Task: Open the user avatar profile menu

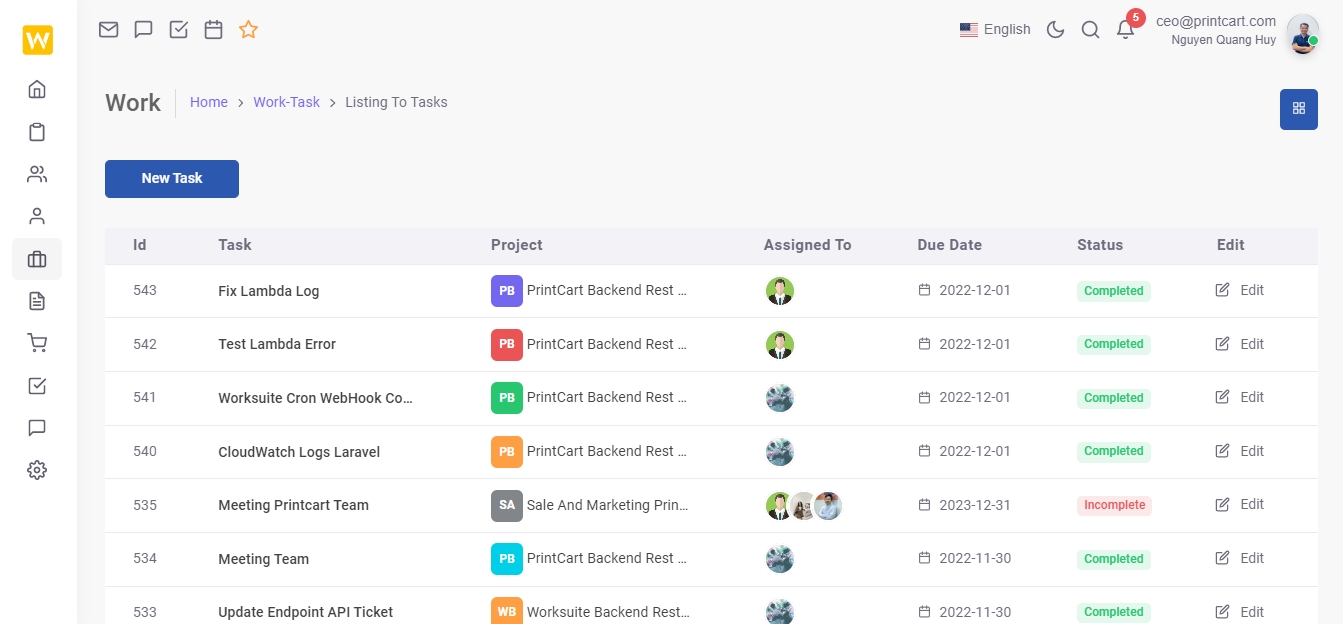Action: click(x=1302, y=34)
